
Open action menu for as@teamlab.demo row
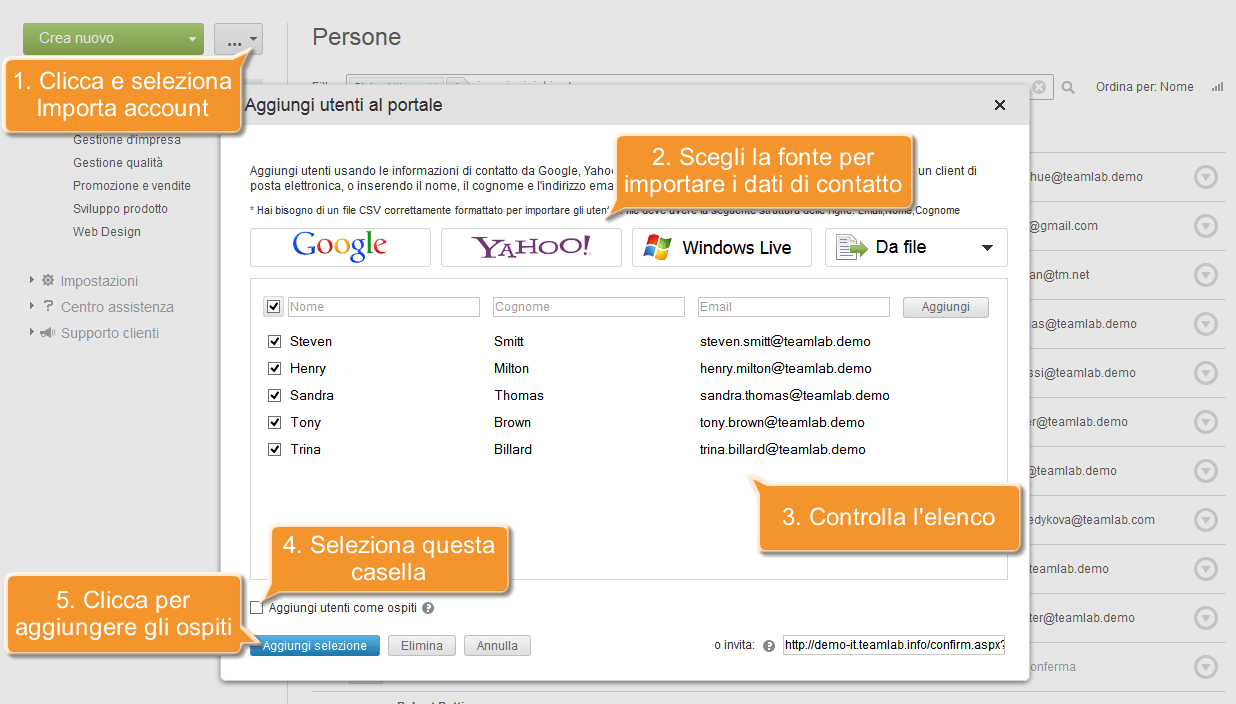1207,324
